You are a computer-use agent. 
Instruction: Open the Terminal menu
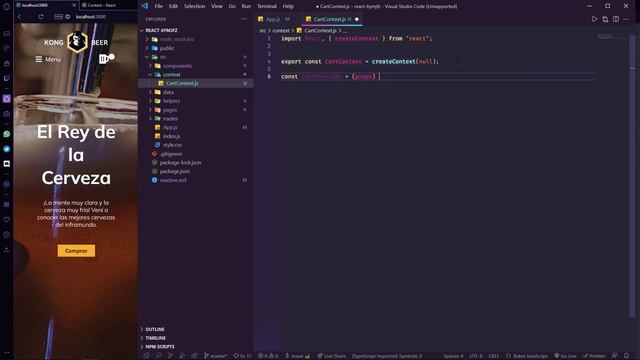pos(267,6)
